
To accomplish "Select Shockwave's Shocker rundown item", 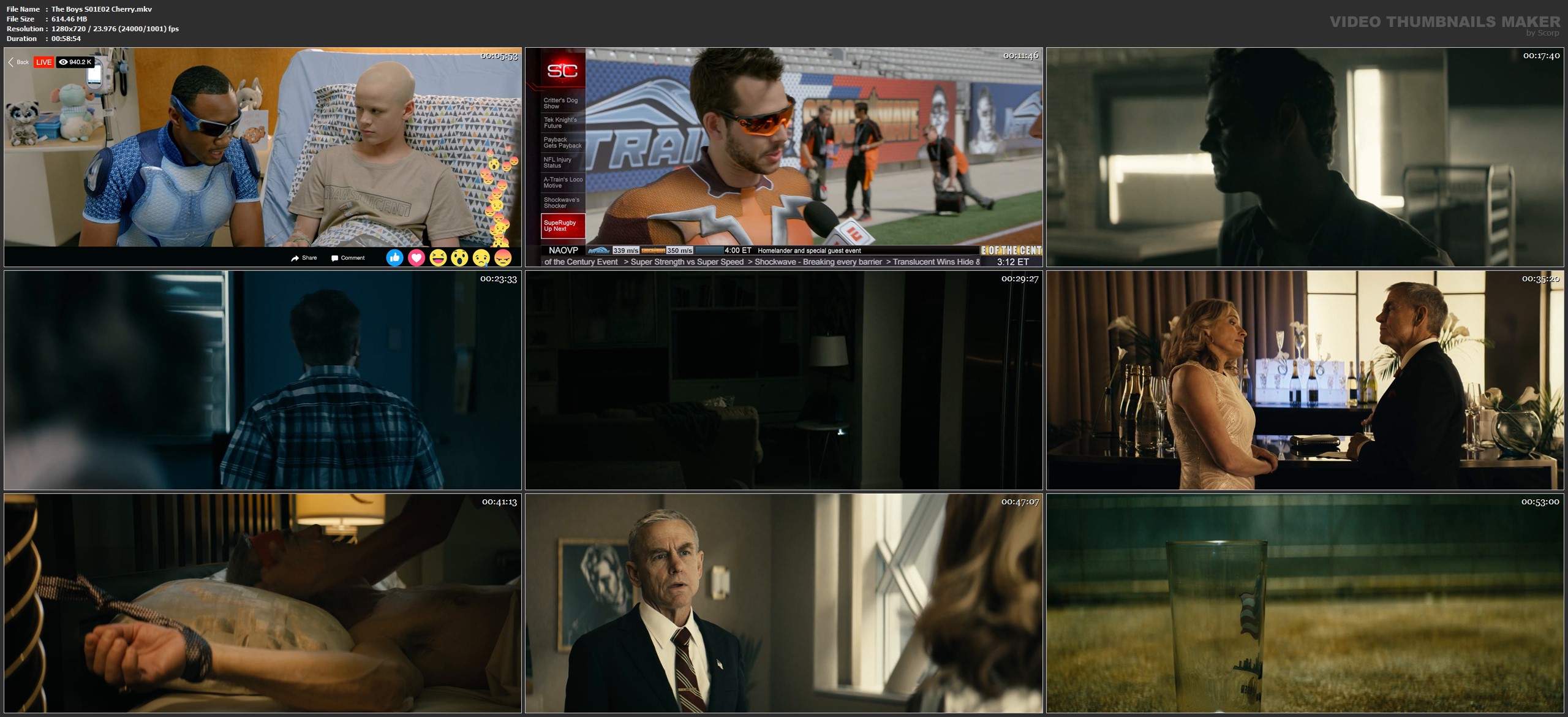I will point(563,202).
